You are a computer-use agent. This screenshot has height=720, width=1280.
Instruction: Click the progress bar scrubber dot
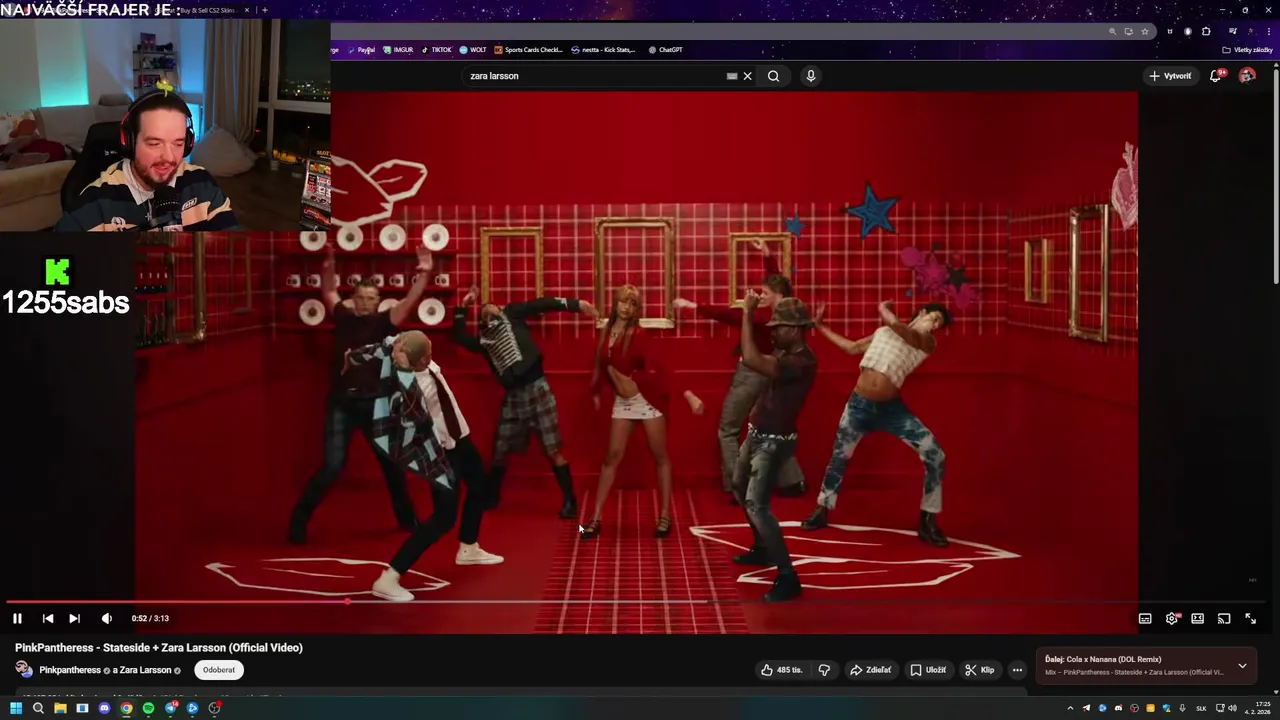pyautogui.click(x=347, y=602)
